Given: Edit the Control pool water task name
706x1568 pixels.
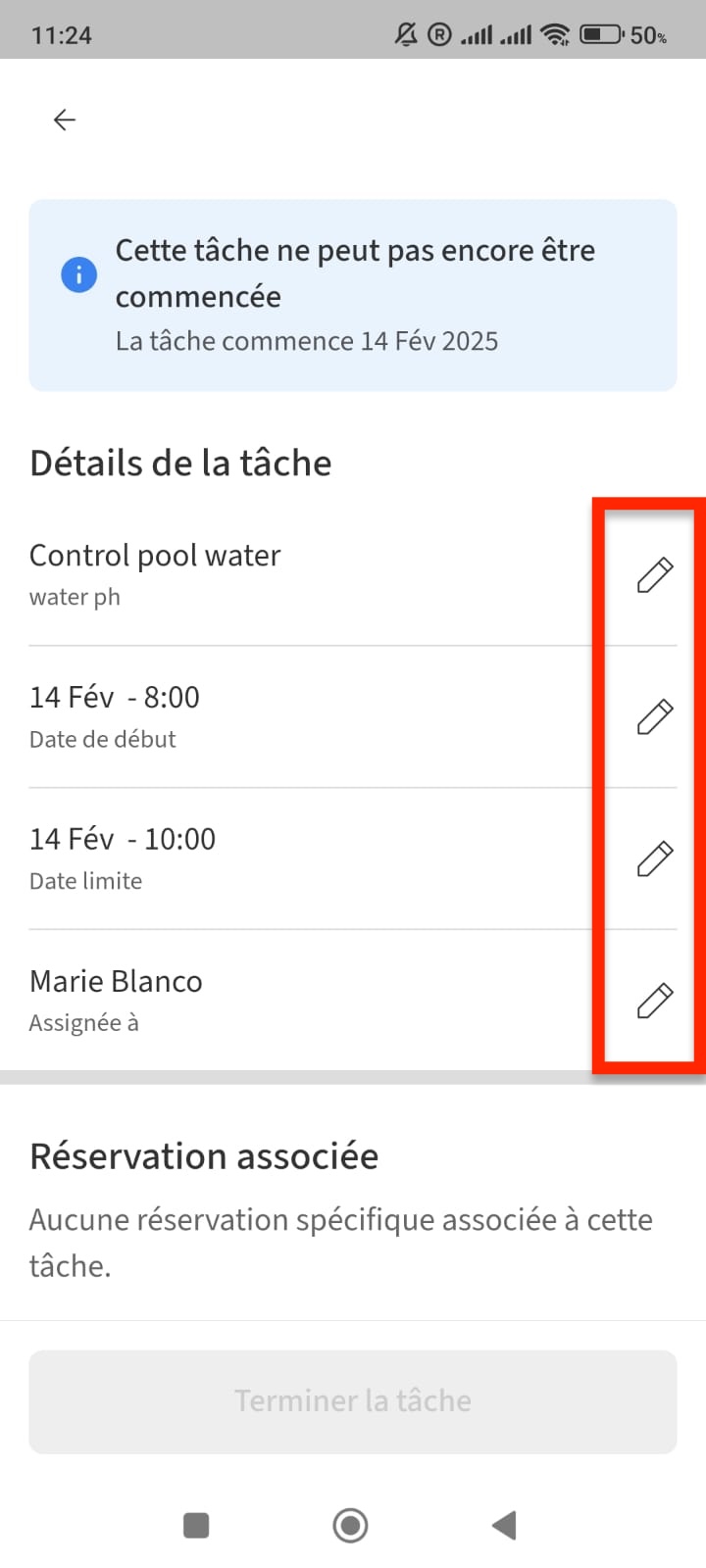Looking at the screenshot, I should 655,575.
